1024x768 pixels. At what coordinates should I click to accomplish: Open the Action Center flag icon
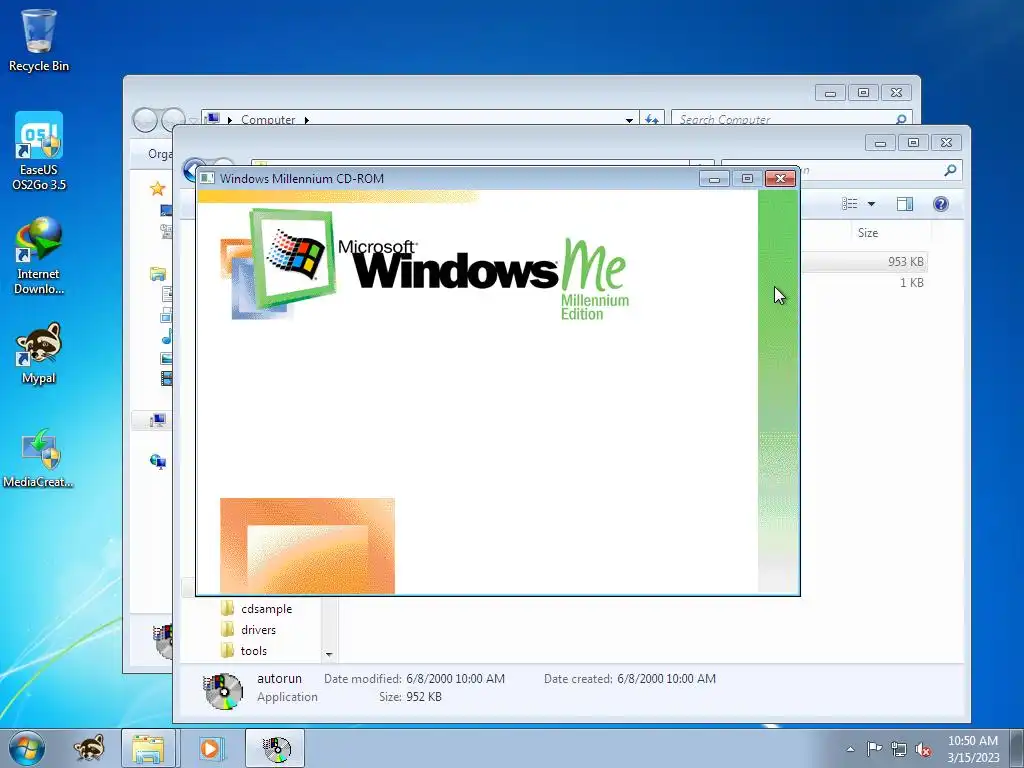[x=874, y=749]
